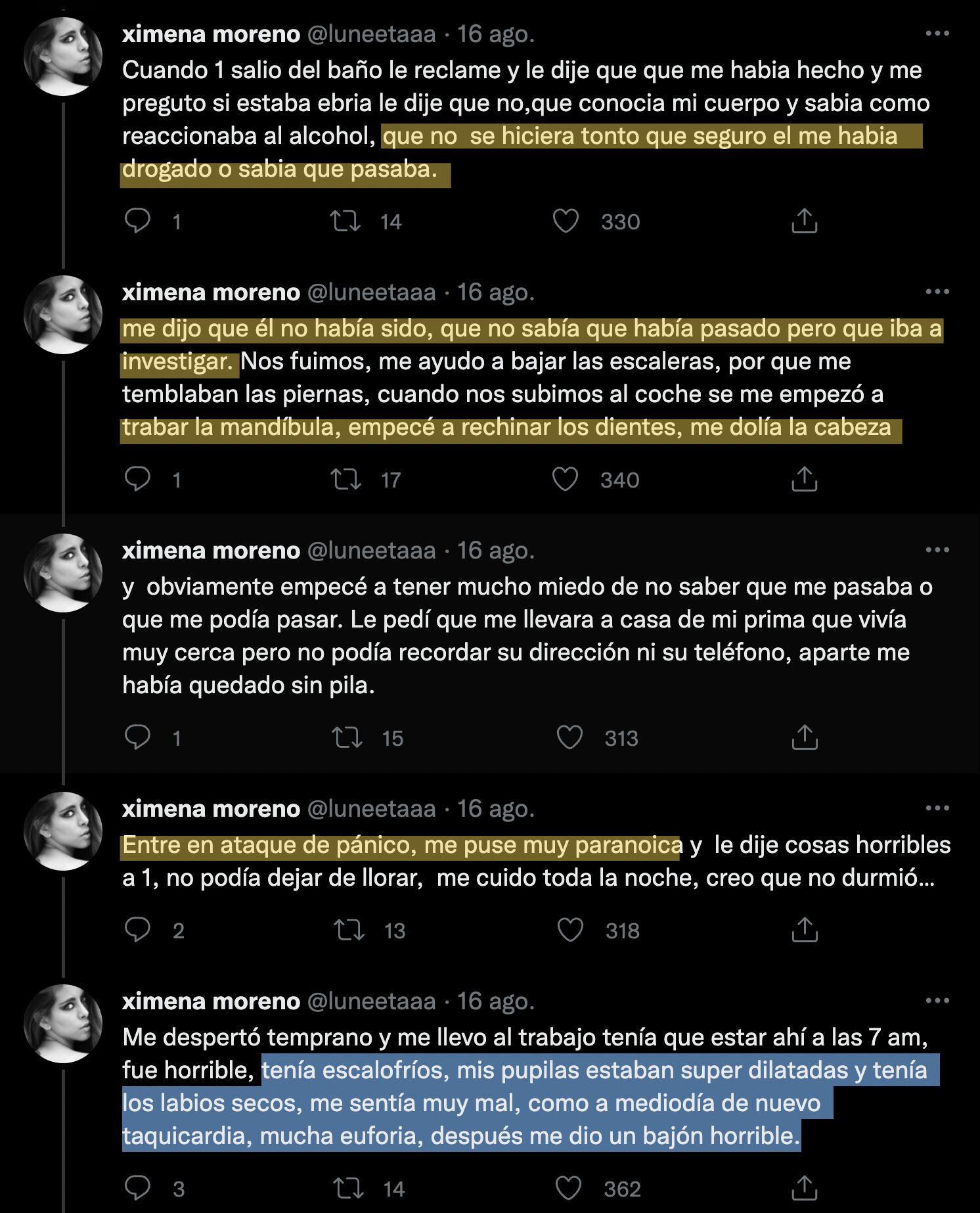
Task: Open more options on 'y obviamente empecé' tweet
Action: coord(937,550)
